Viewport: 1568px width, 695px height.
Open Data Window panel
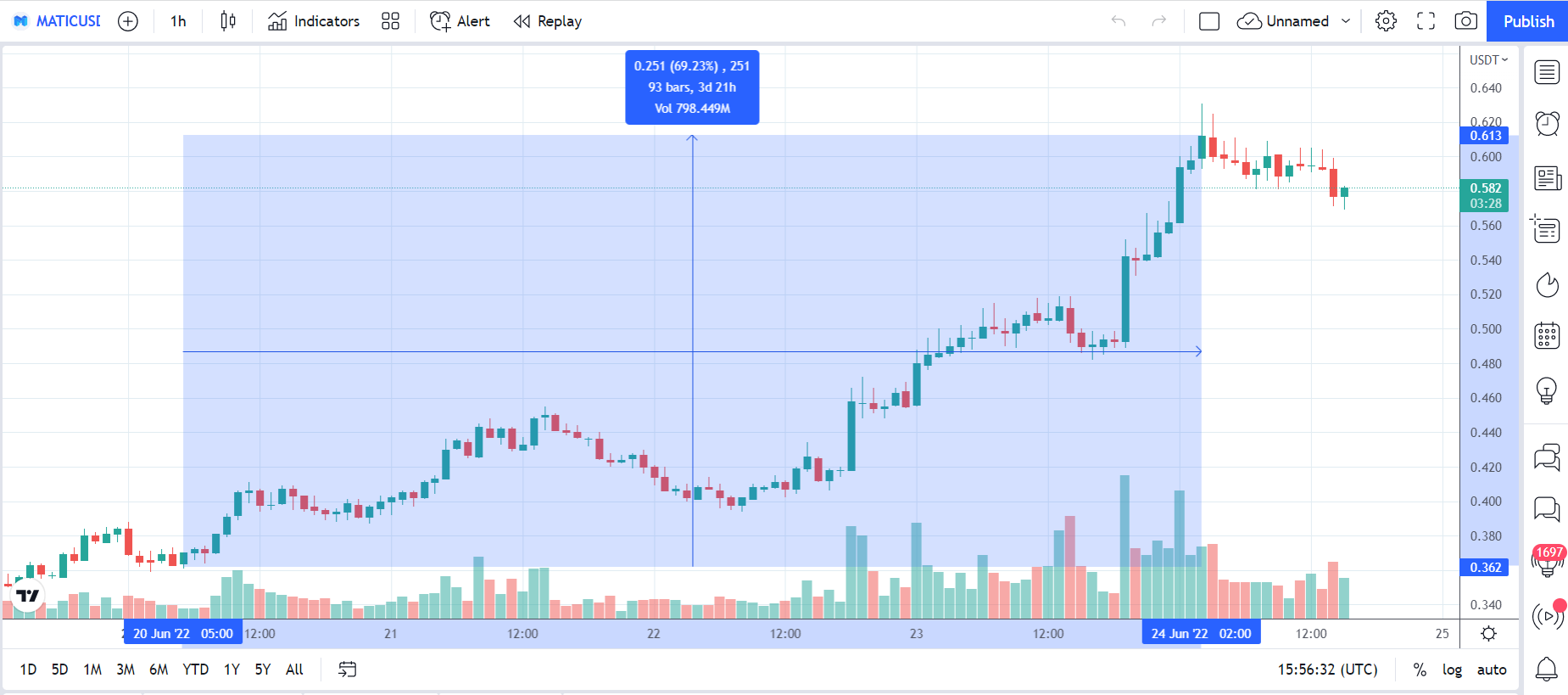(x=1547, y=229)
